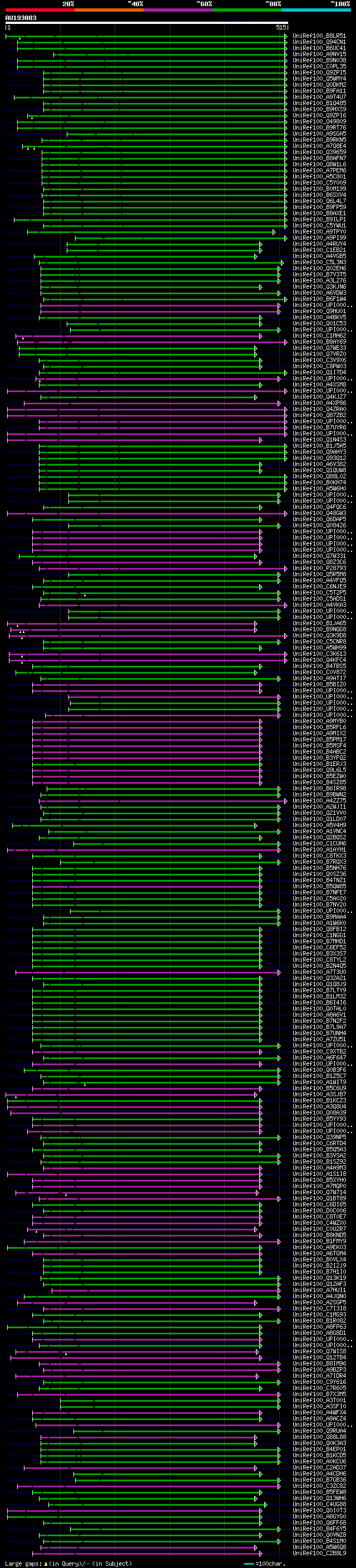Open hit UniRef100_B8AY69
356x1568 pixels.
[x=319, y=342]
